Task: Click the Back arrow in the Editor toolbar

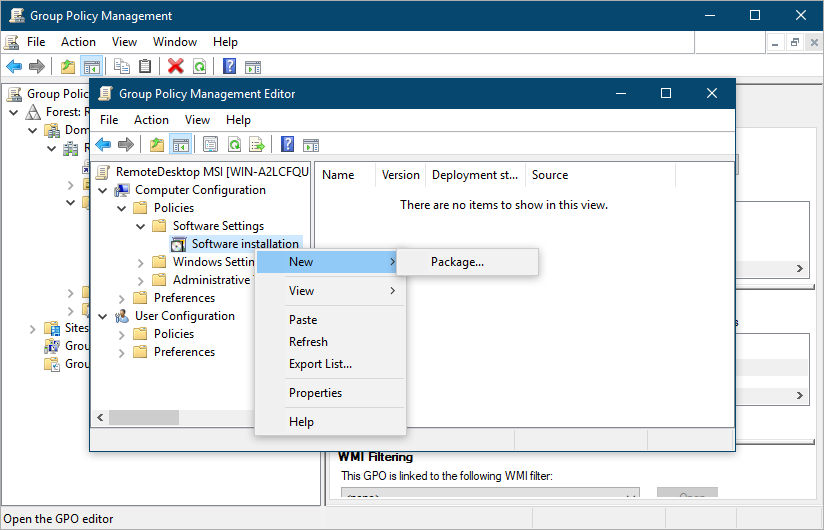Action: click(103, 144)
